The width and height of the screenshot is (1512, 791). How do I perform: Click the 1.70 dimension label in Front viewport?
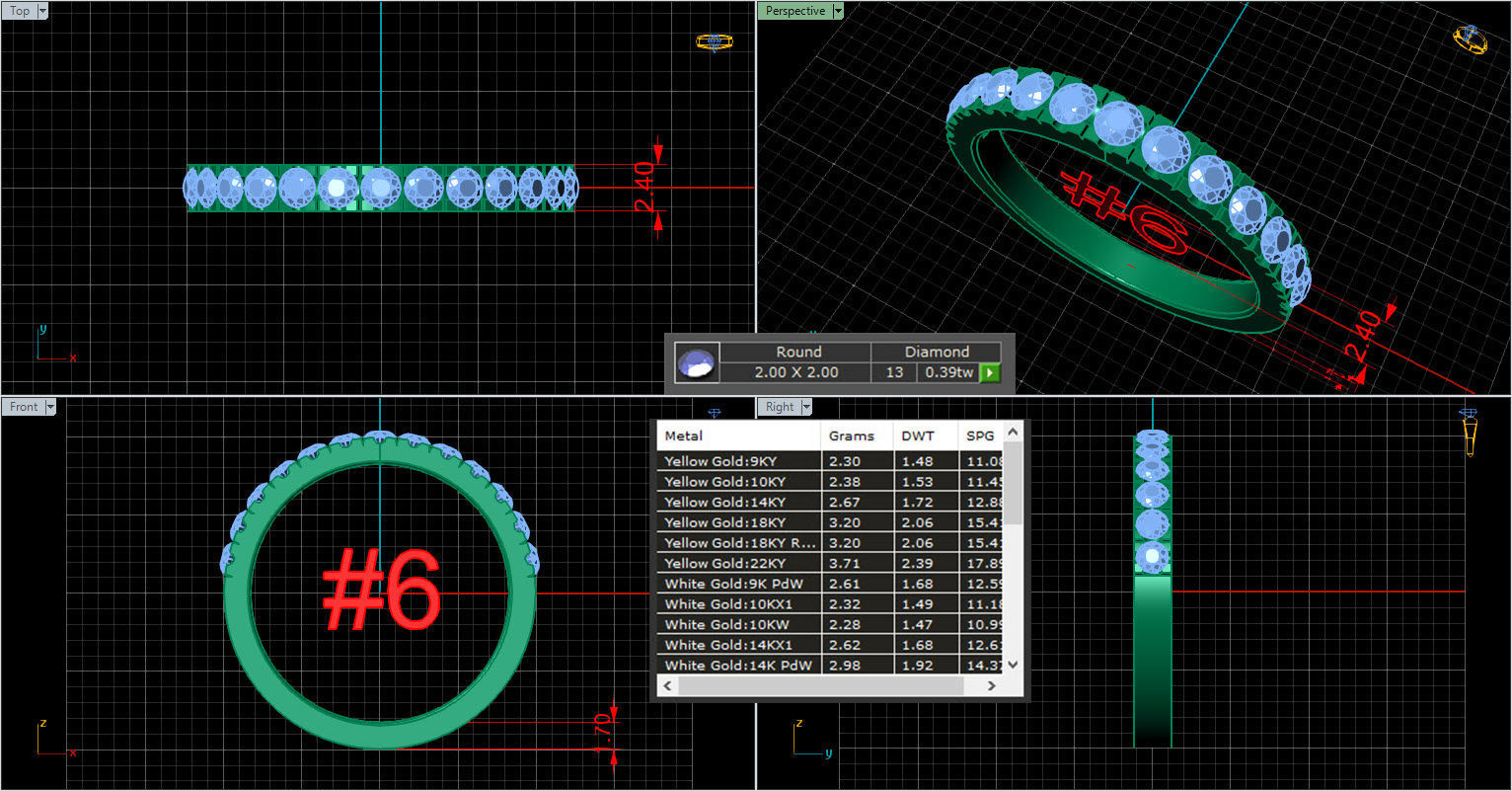pyautogui.click(x=603, y=733)
